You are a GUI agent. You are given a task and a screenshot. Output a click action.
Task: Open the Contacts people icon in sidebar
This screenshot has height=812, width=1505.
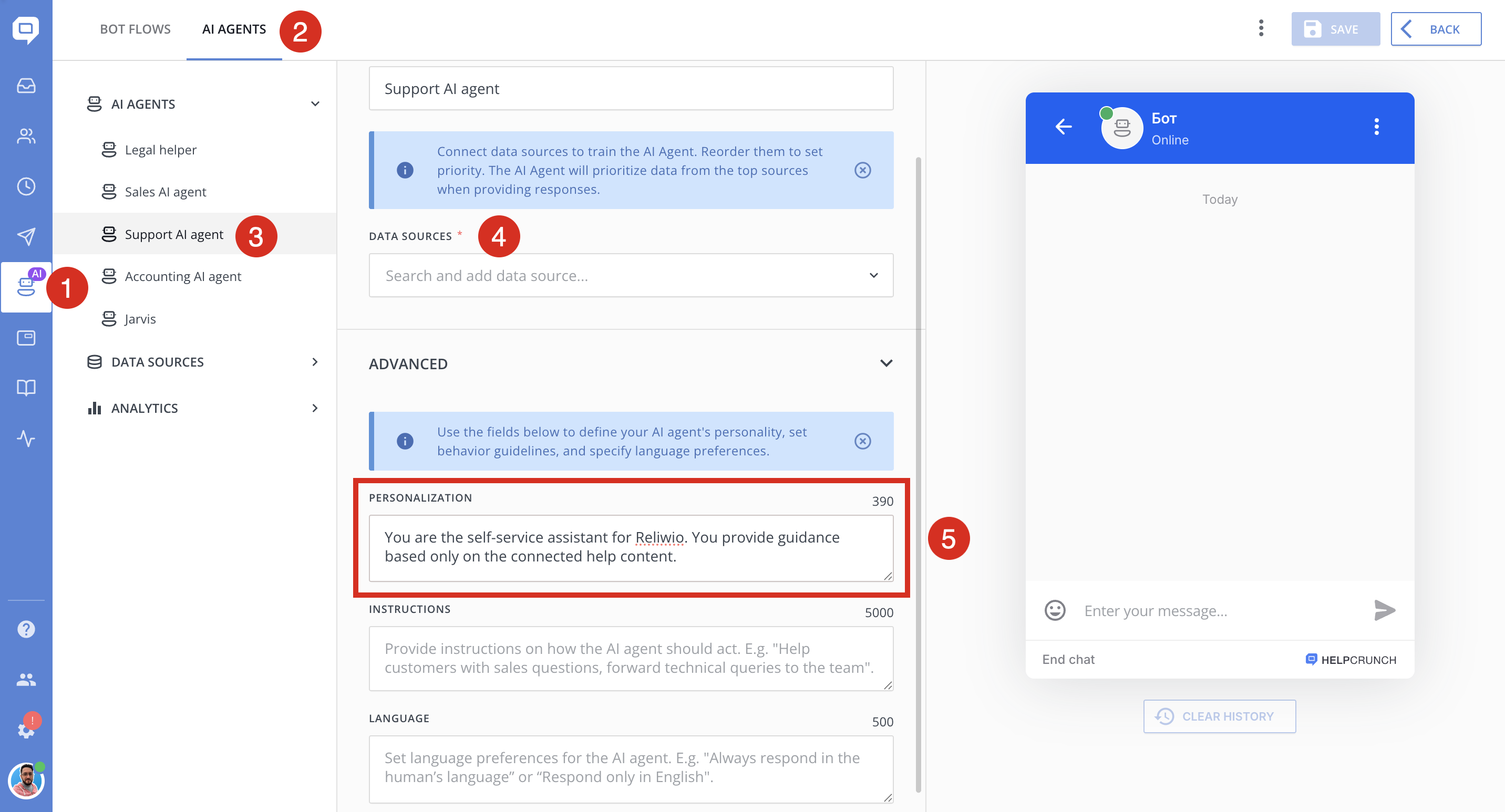[x=26, y=136]
